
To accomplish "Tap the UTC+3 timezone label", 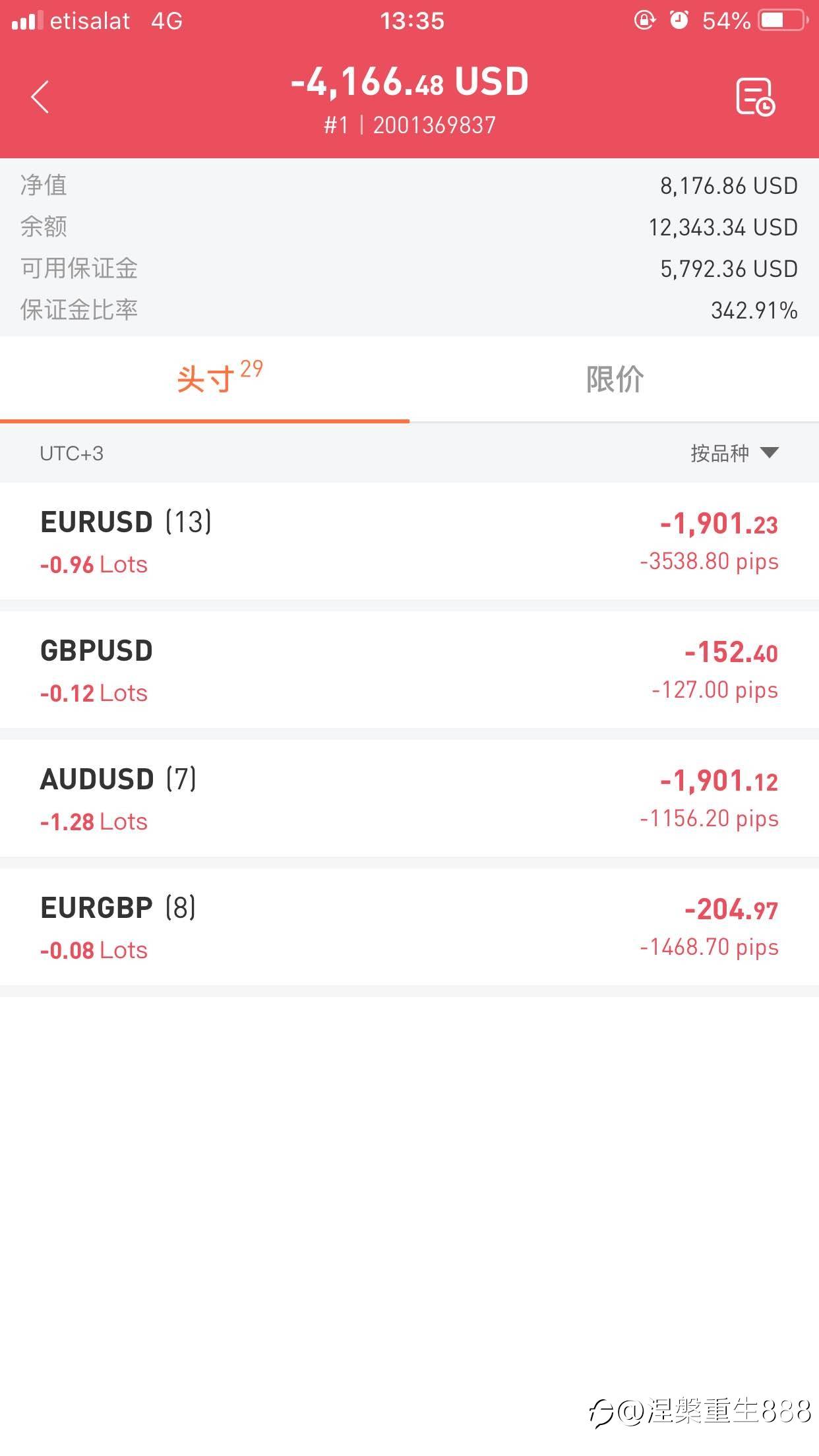I will 71,454.
